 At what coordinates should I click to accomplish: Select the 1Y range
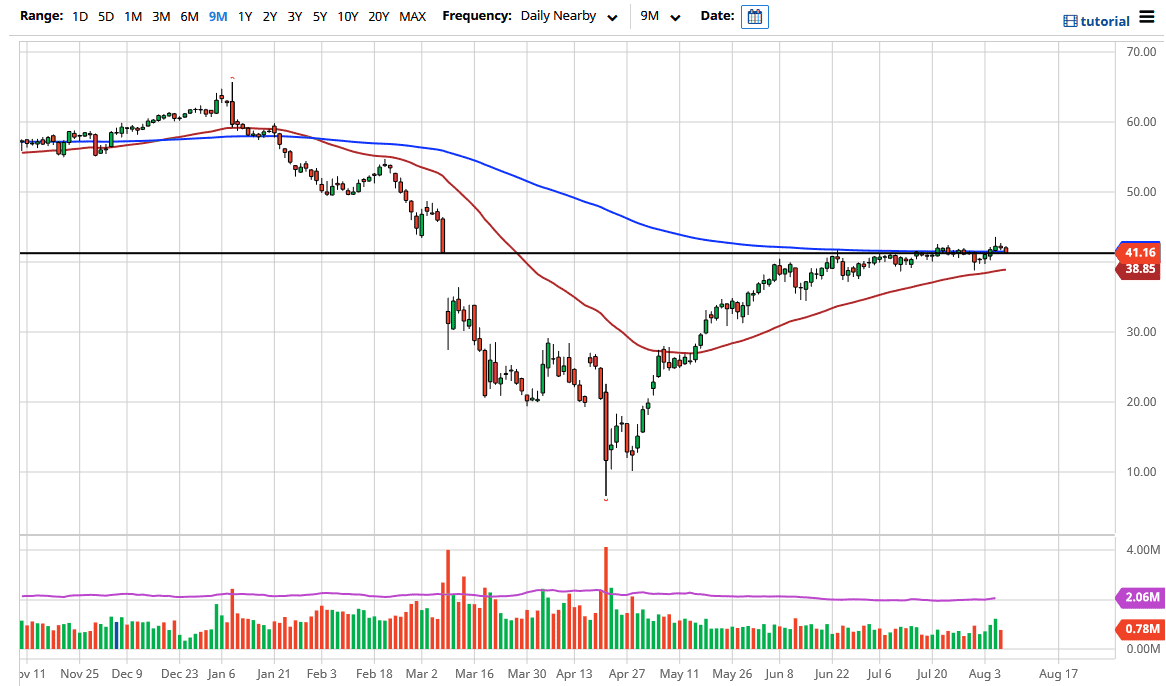pos(245,16)
